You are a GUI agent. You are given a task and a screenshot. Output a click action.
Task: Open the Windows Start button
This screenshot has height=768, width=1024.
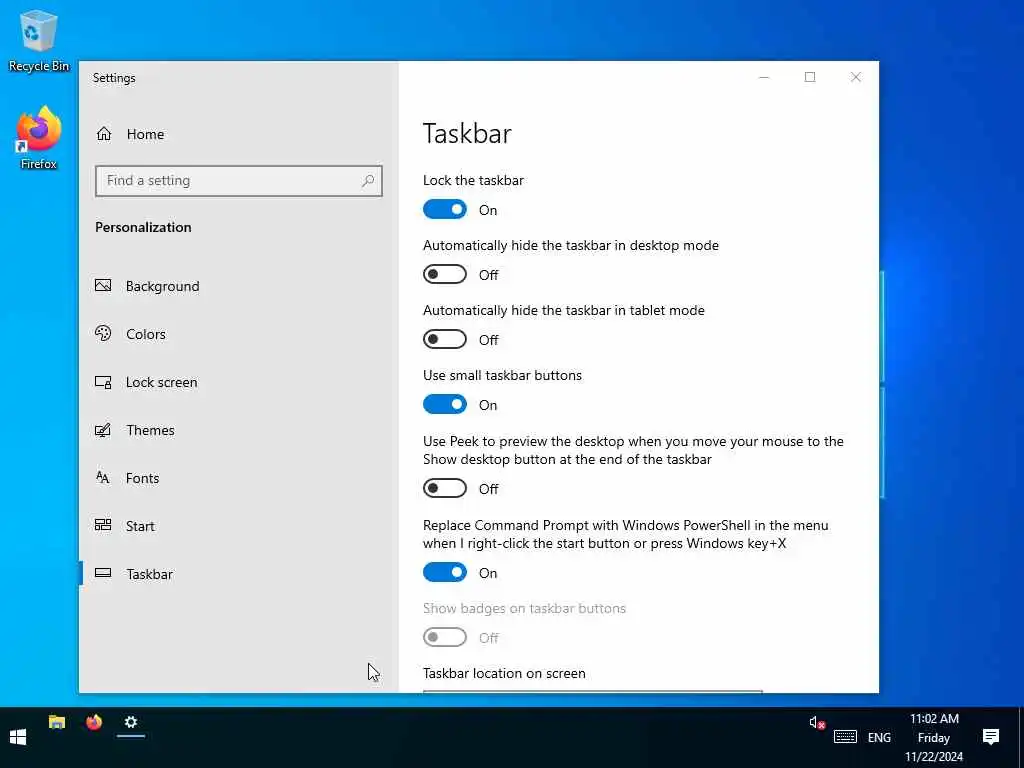click(x=18, y=737)
